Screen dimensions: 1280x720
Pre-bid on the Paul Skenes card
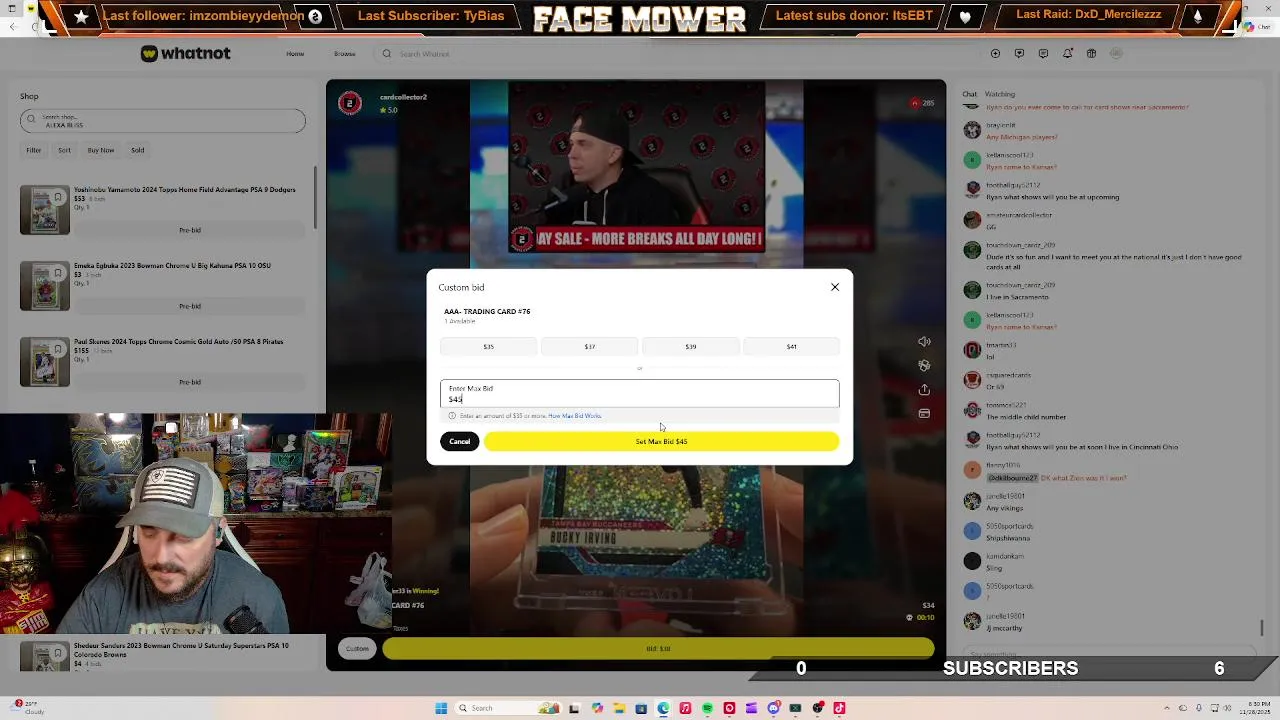point(190,382)
